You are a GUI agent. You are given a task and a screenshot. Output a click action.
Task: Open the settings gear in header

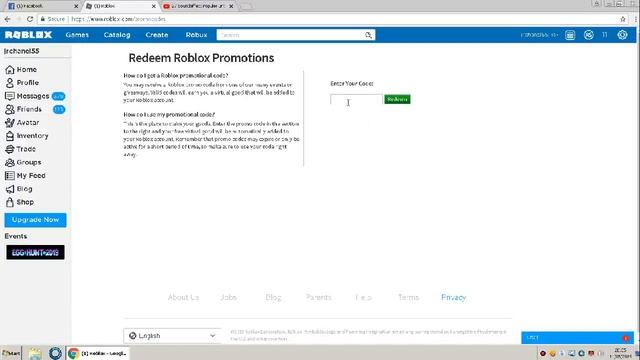622,35
